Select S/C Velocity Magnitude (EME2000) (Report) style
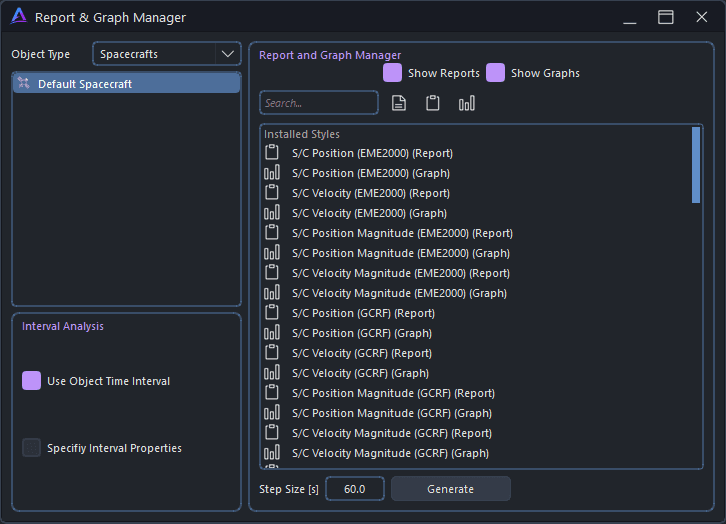This screenshot has width=726, height=524. point(477,273)
